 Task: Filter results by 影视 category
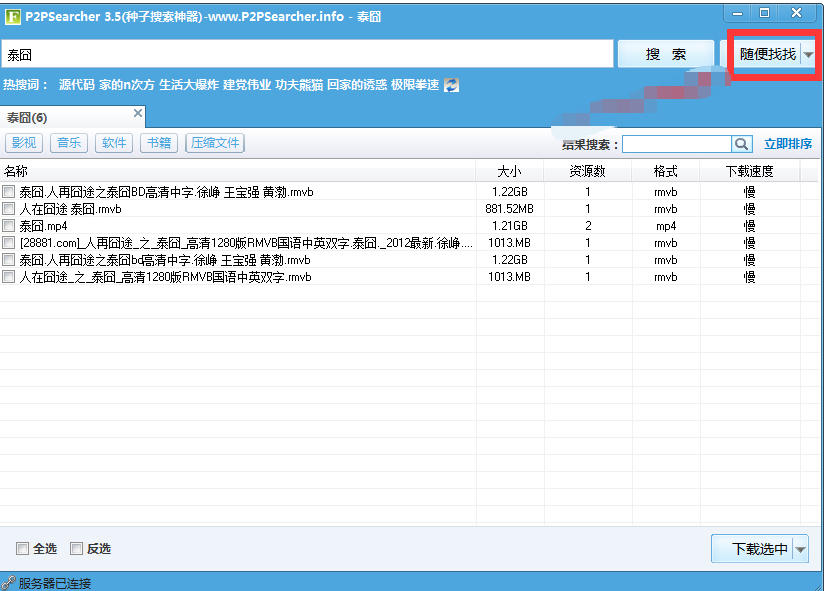[x=24, y=143]
